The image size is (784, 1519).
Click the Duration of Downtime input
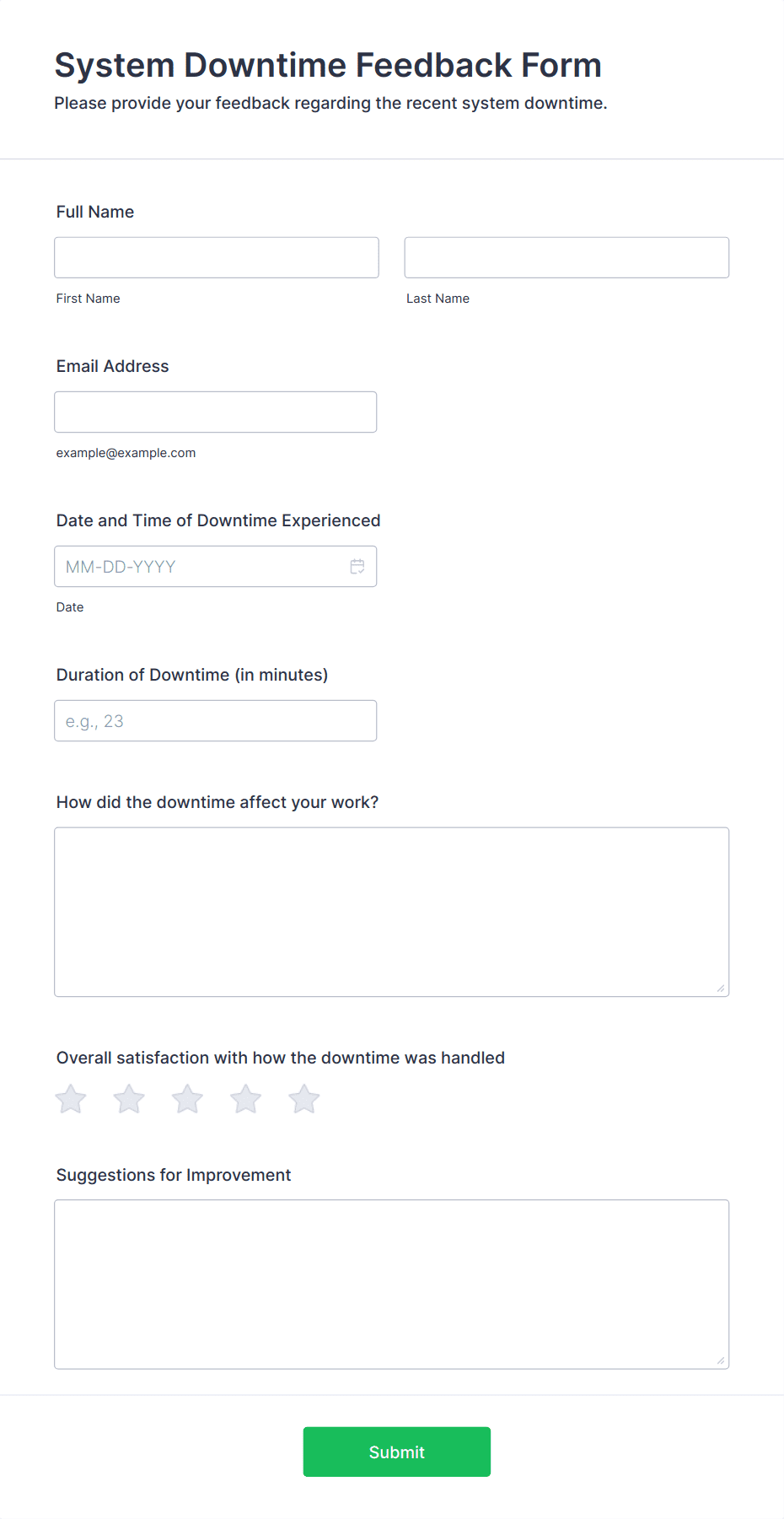[216, 721]
